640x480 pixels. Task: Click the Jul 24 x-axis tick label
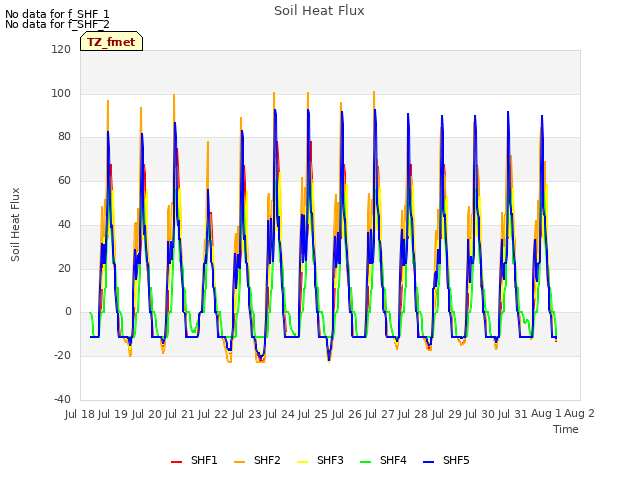[280, 414]
